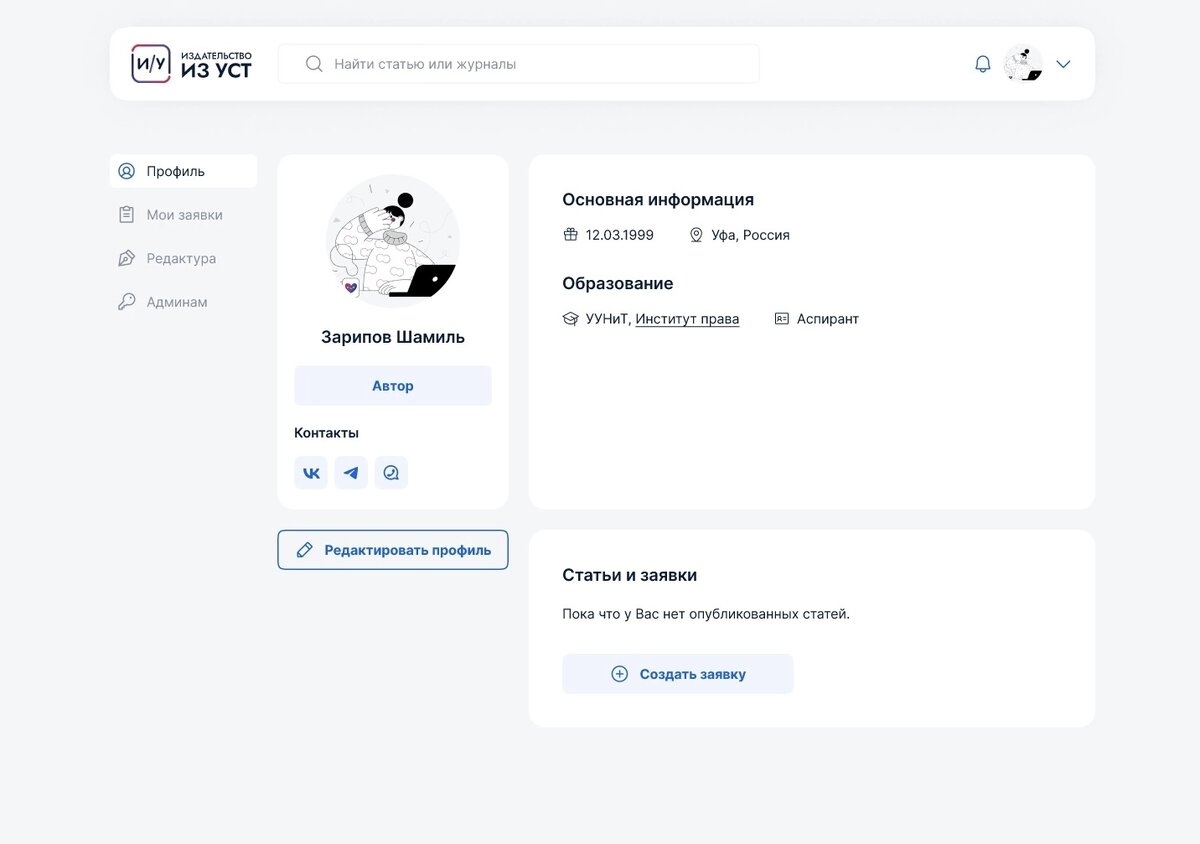
Task: Click the key icon next to Админам
Action: [126, 301]
